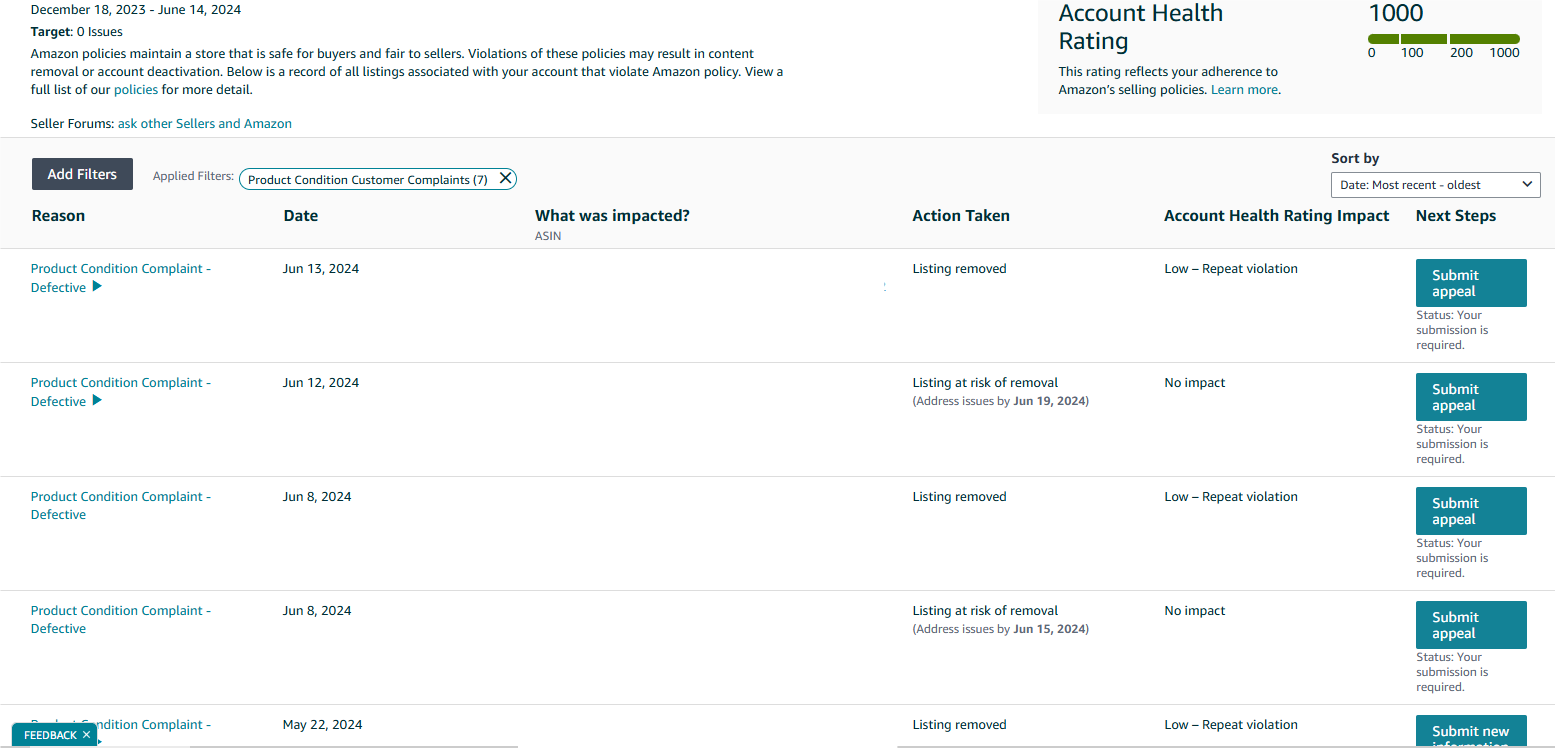Viewport: 1555px width, 748px height.
Task: Click What was impacted? column header
Action: (612, 216)
